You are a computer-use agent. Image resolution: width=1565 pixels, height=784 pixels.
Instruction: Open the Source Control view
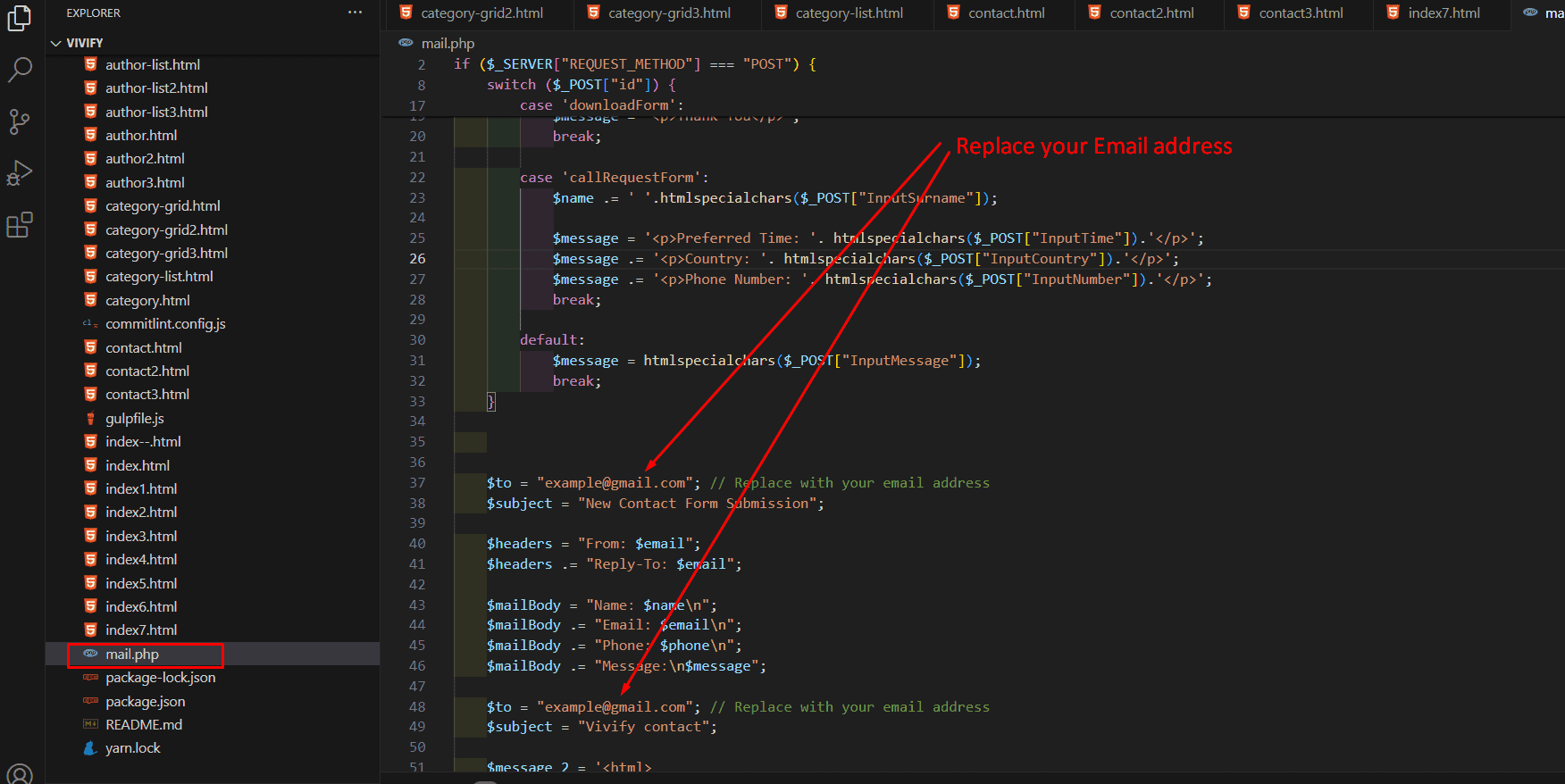point(19,121)
